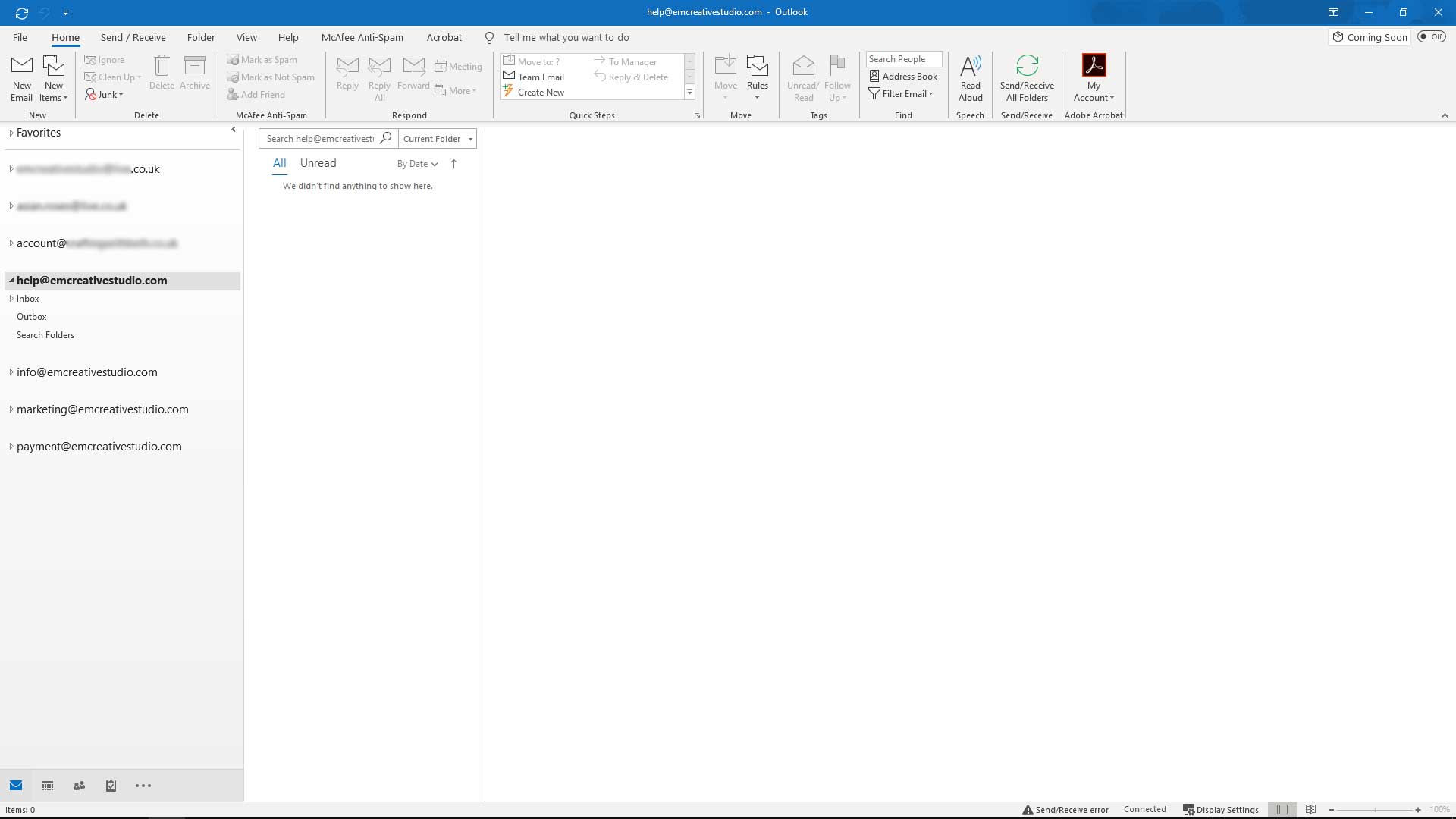Open the Junk options

pos(104,95)
